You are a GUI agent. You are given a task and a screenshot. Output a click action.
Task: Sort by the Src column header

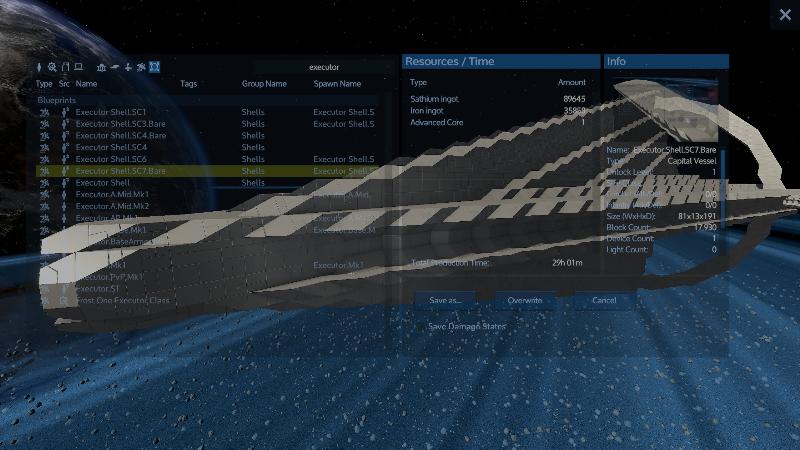[x=64, y=84]
